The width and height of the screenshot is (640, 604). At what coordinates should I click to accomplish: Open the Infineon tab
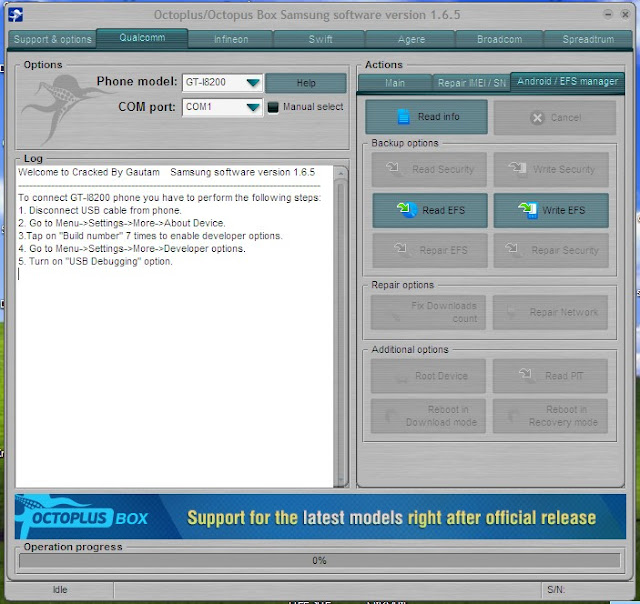click(x=231, y=40)
